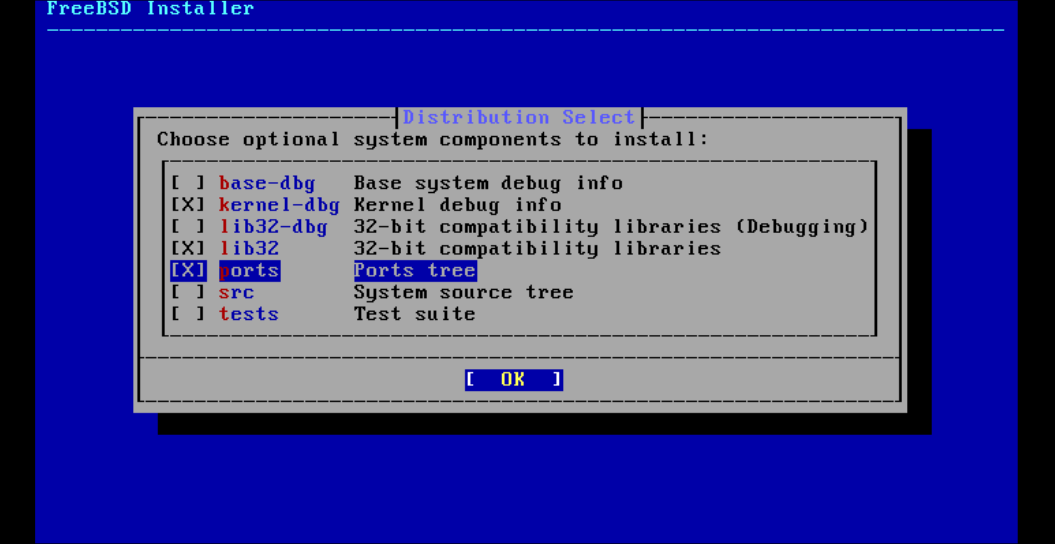Check the src checkbox
The image size is (1055, 544).
(x=188, y=292)
